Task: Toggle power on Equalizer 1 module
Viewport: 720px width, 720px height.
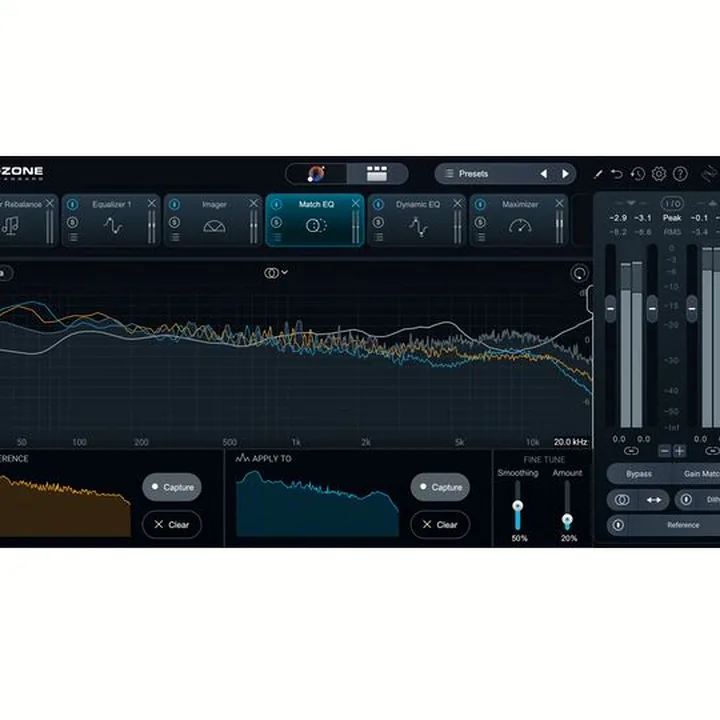Action: (x=73, y=204)
